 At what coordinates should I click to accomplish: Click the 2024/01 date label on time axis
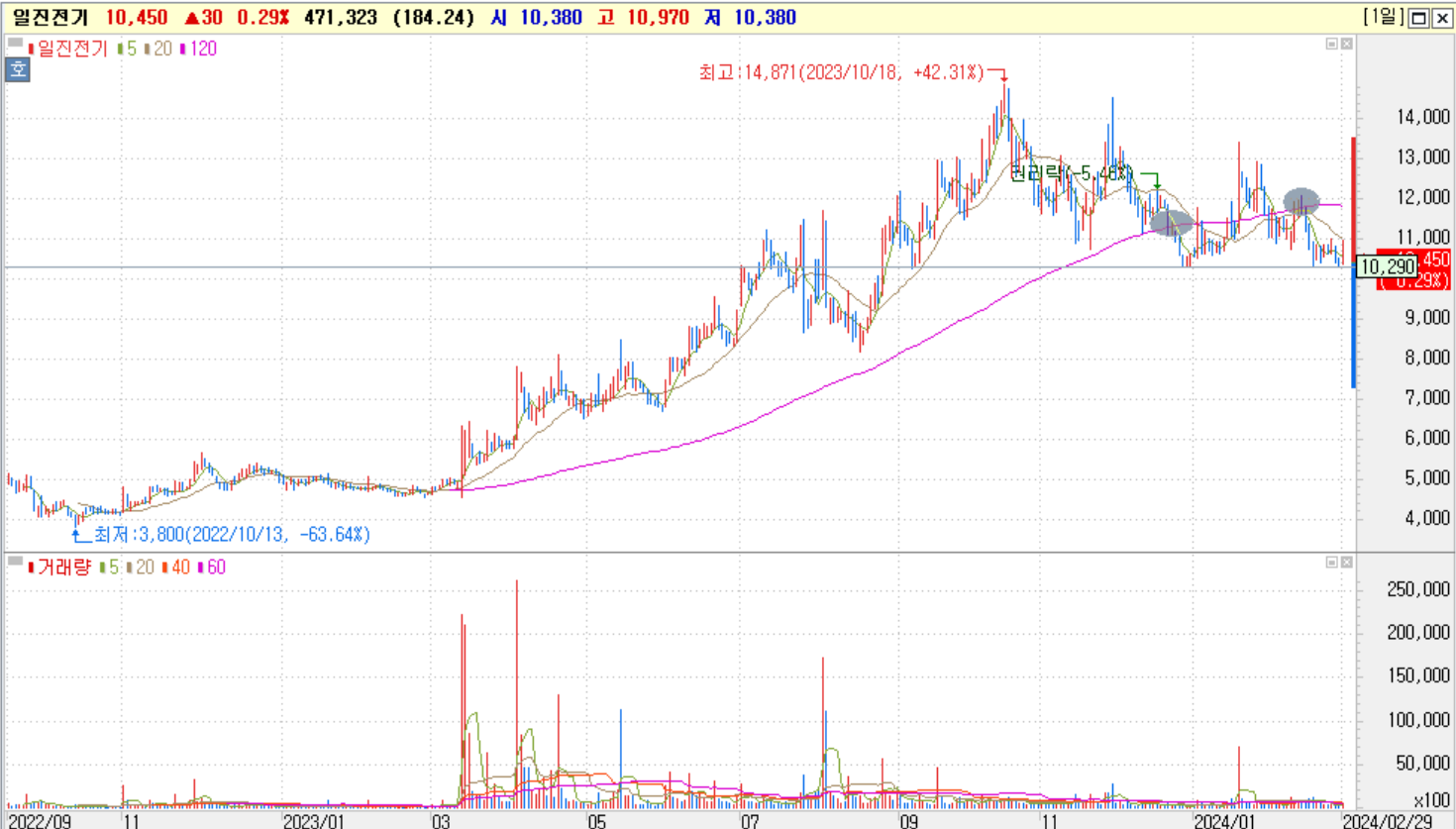click(1224, 821)
